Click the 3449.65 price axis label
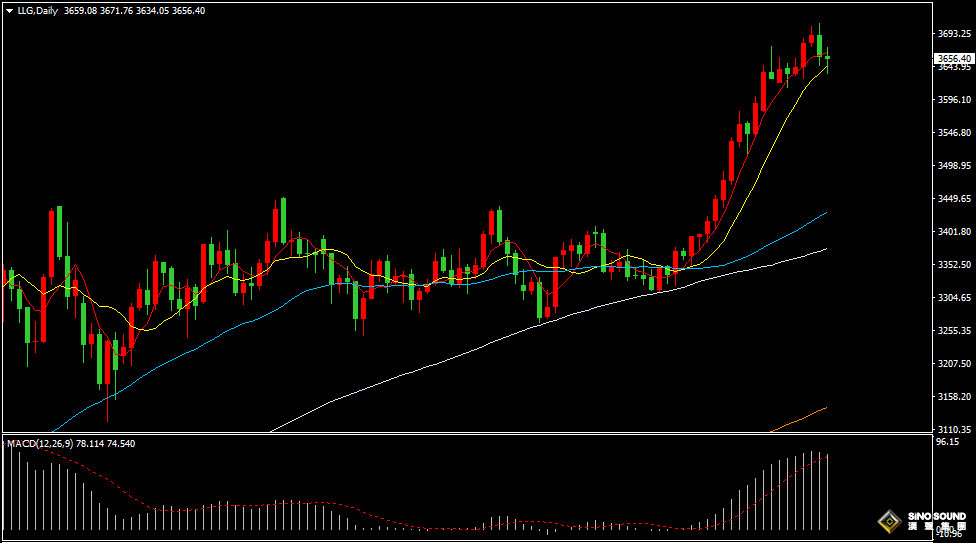The height and width of the screenshot is (543, 976). coord(954,199)
